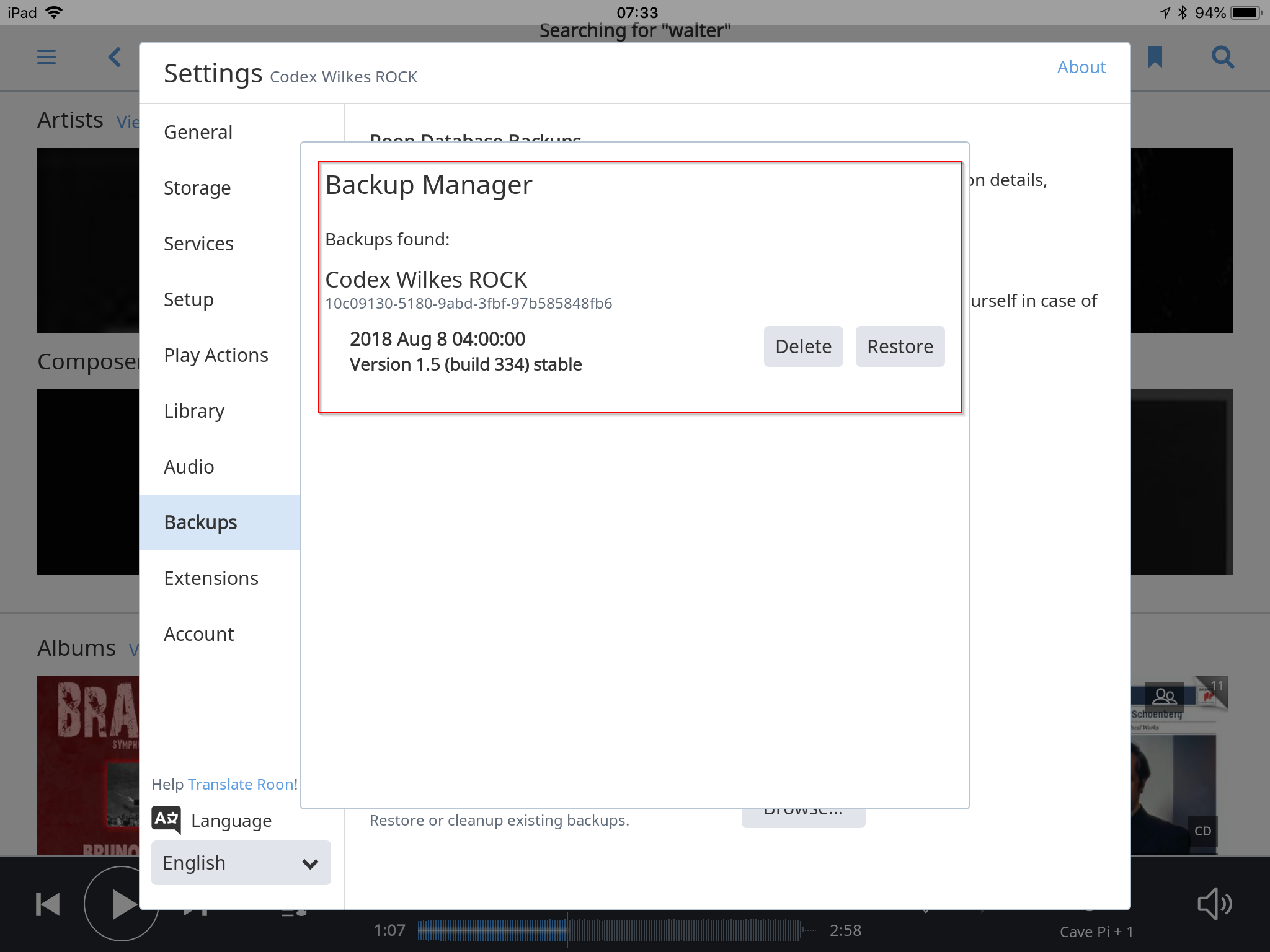1270x952 pixels.
Task: Go back with the left chevron arrow
Action: point(115,57)
